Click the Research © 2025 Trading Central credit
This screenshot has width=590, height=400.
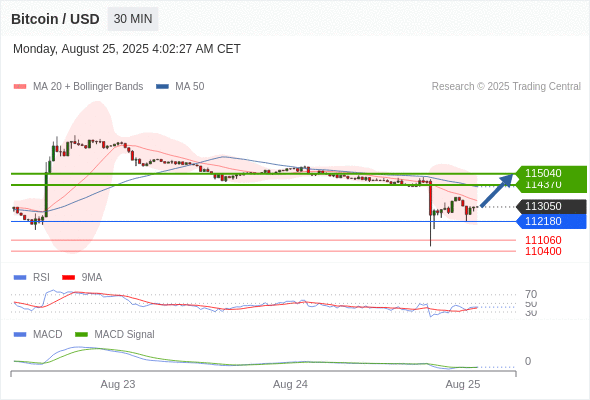tap(506, 87)
